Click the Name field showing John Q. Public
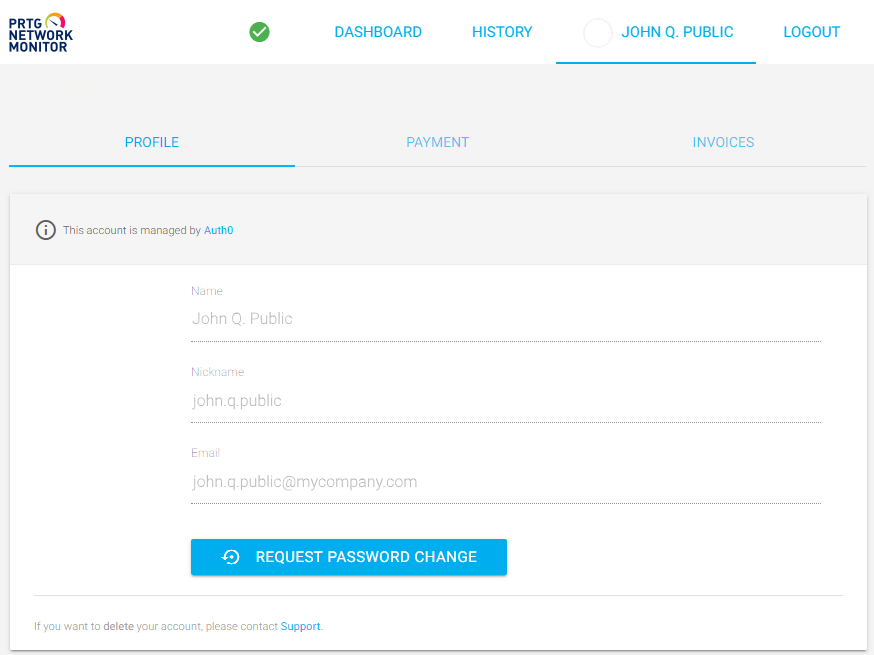The image size is (874, 655). pyautogui.click(x=506, y=319)
